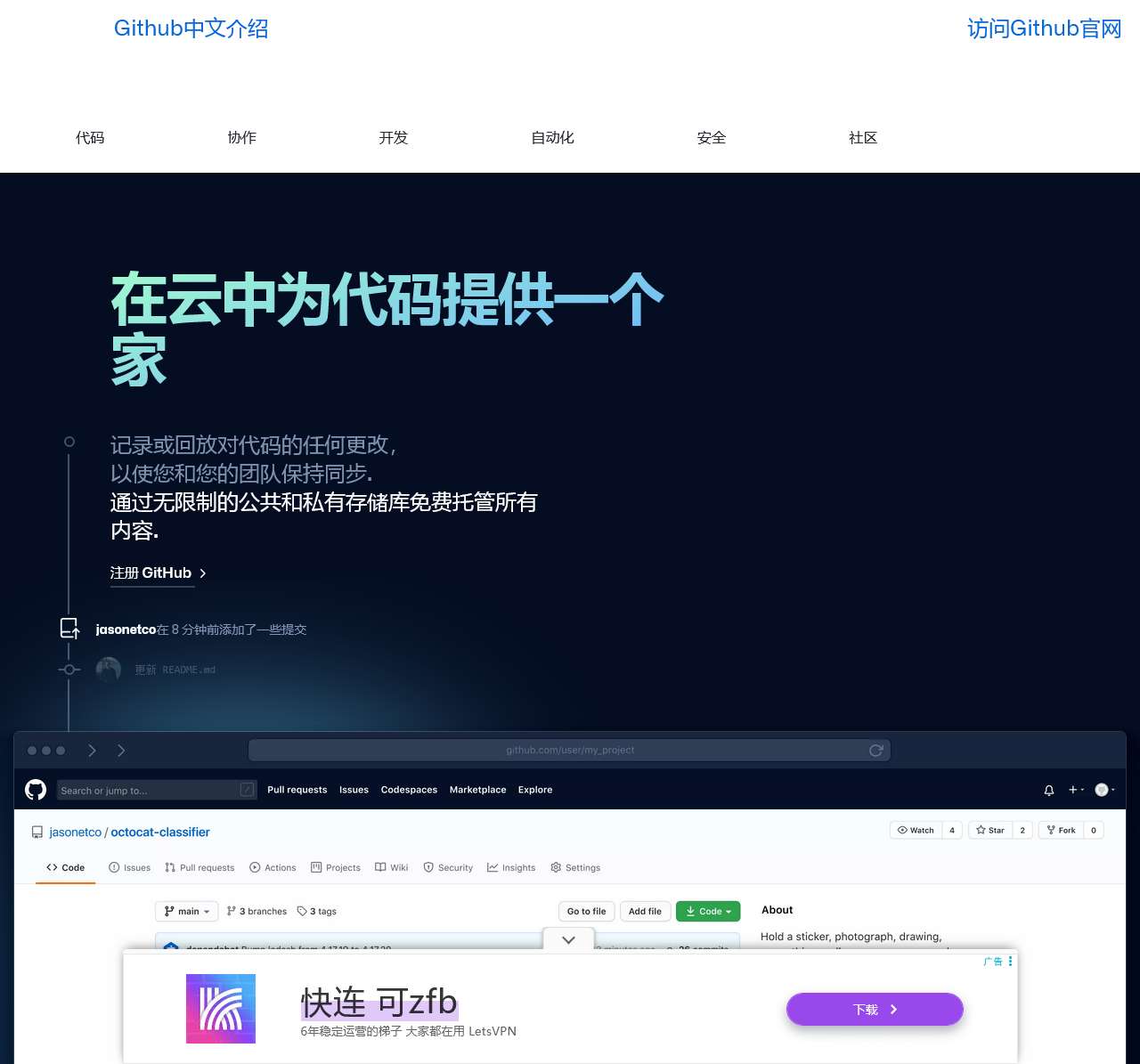Open the Security shield icon

coord(428,867)
